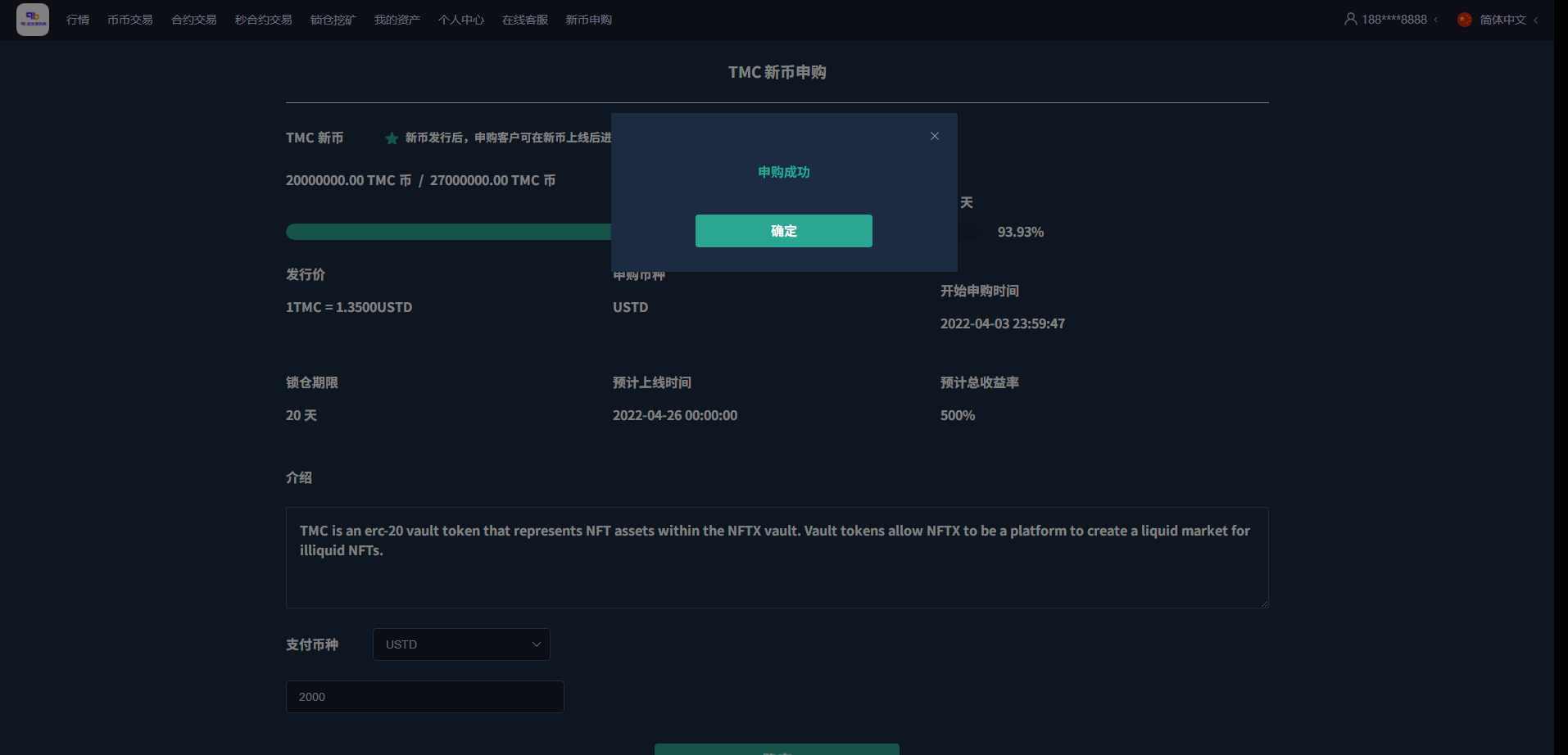Close the 申购成功 dialog with X

tap(935, 136)
